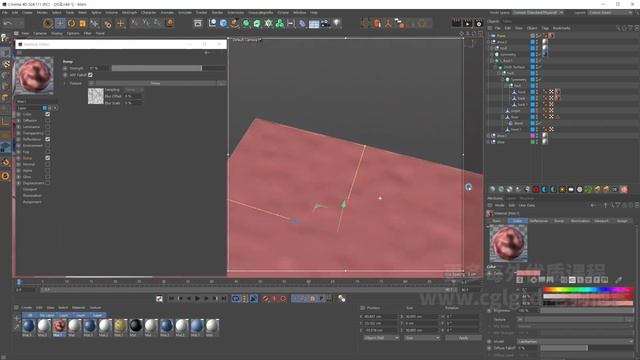Toggle the Z axis lock icon

[157, 23]
